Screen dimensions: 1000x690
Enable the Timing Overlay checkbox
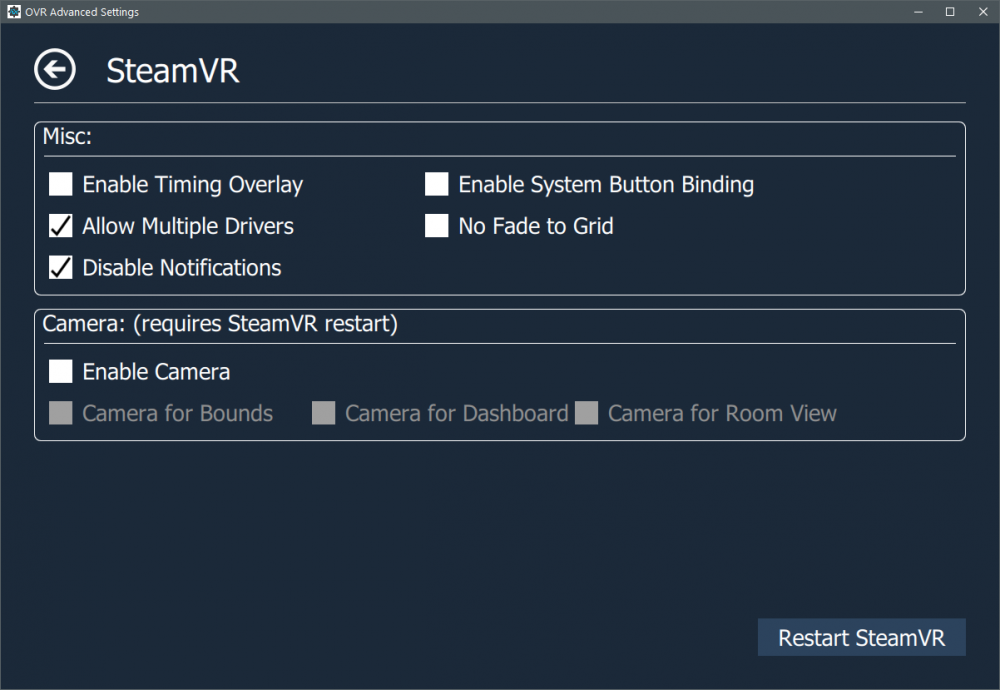(x=61, y=184)
